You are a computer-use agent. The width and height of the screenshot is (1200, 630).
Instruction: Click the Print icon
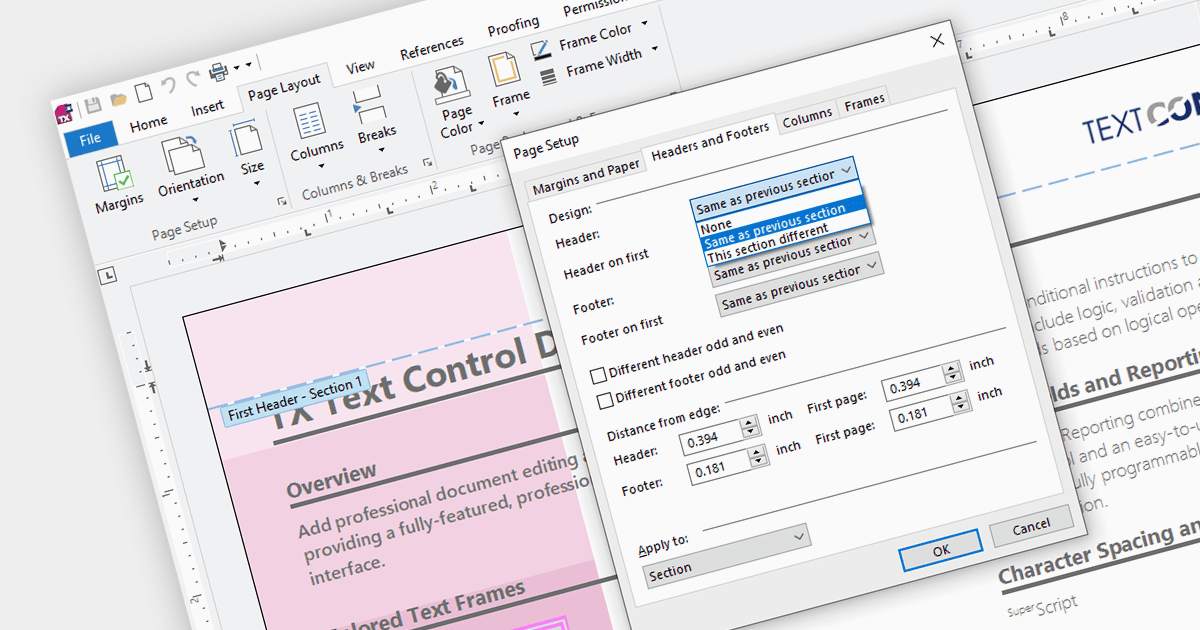click(x=218, y=72)
